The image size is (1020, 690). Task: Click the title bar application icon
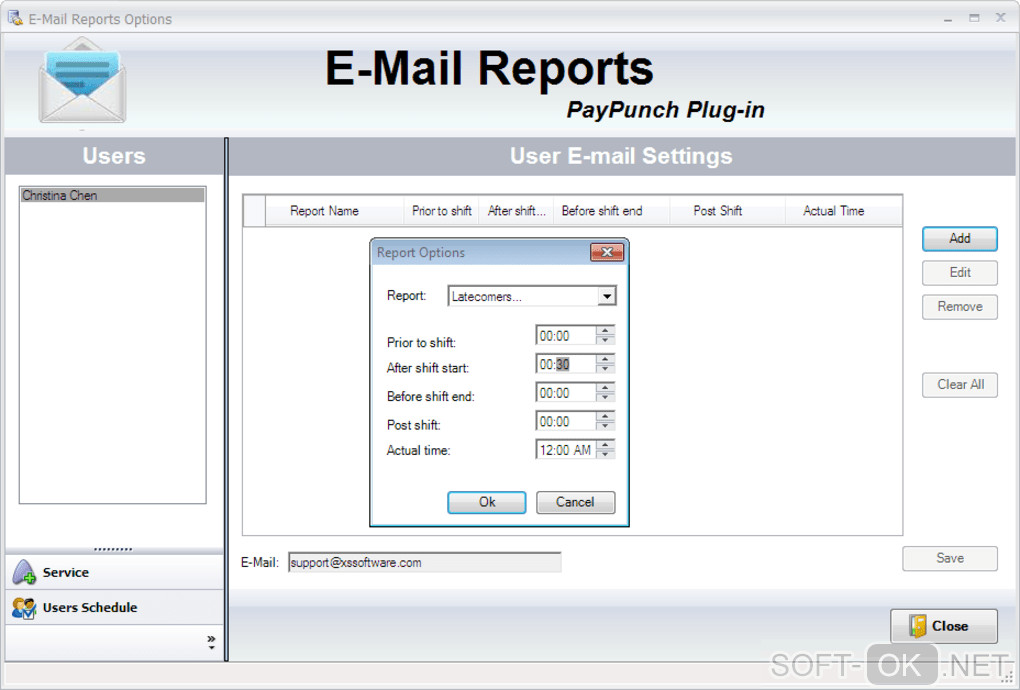(x=14, y=18)
